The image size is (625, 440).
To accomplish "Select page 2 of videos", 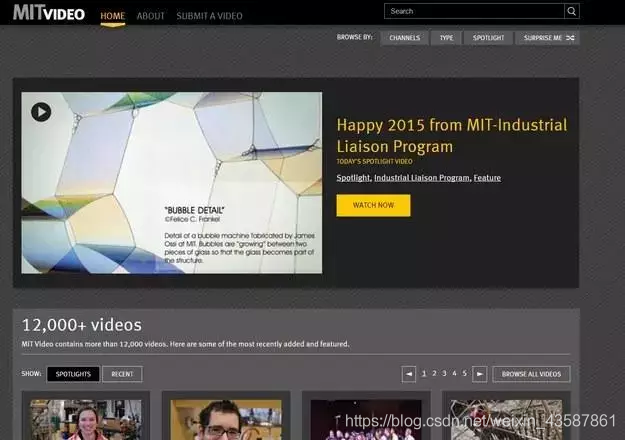I will pyautogui.click(x=434, y=373).
